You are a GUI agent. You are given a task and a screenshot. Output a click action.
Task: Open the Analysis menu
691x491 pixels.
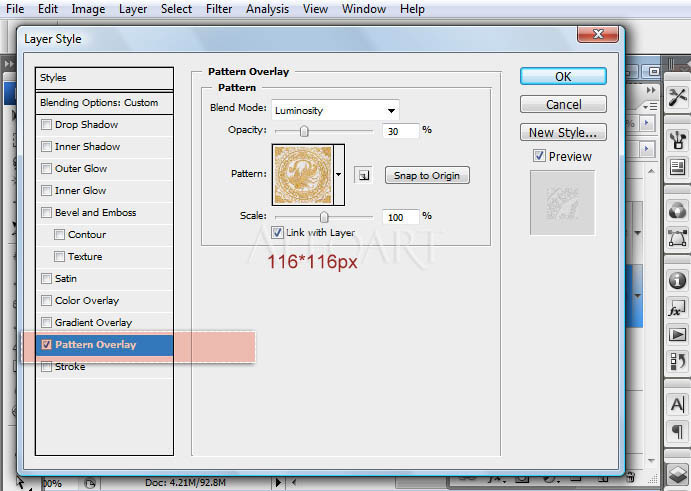268,9
